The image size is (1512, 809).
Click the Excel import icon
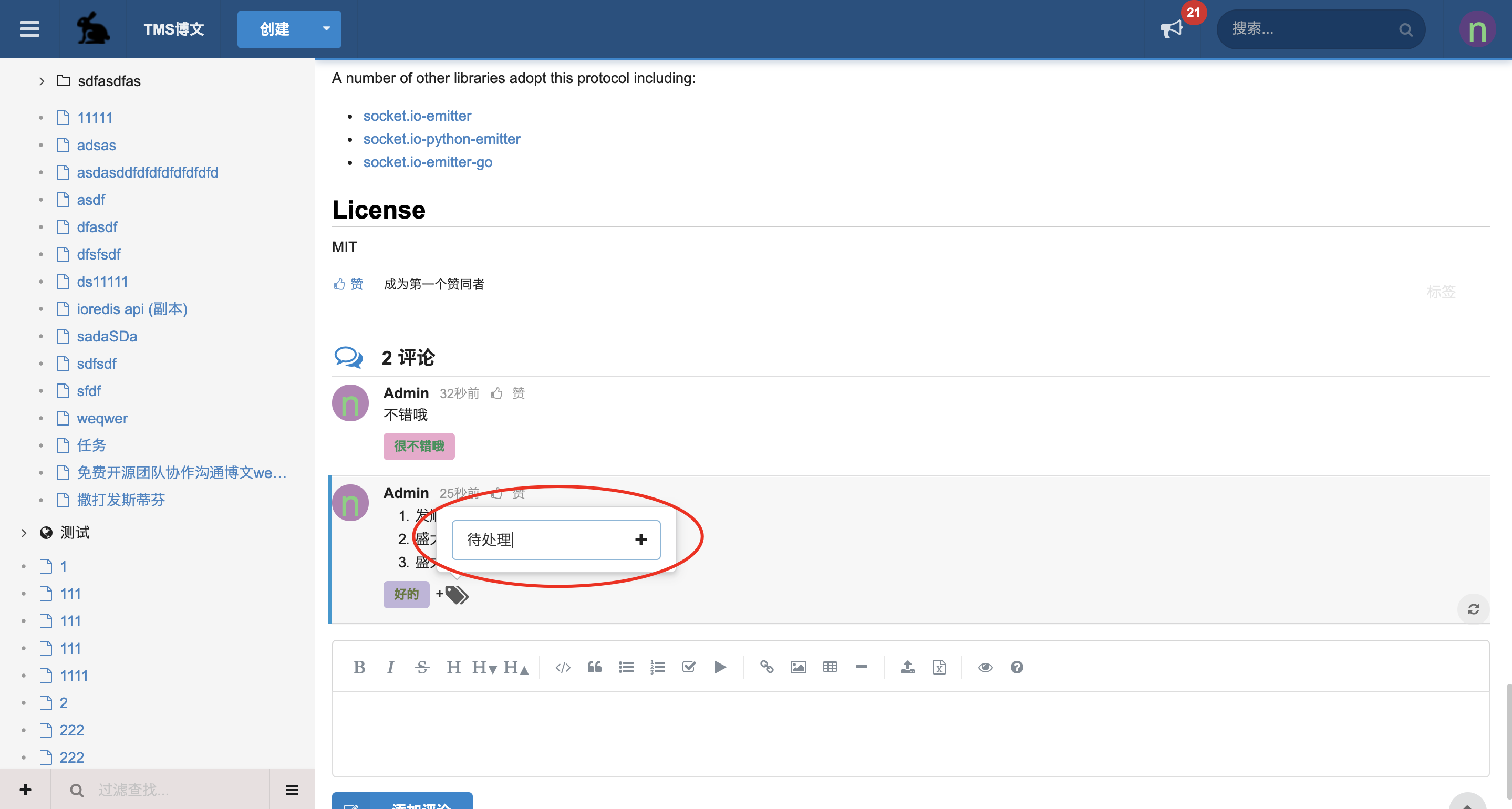[x=939, y=667]
